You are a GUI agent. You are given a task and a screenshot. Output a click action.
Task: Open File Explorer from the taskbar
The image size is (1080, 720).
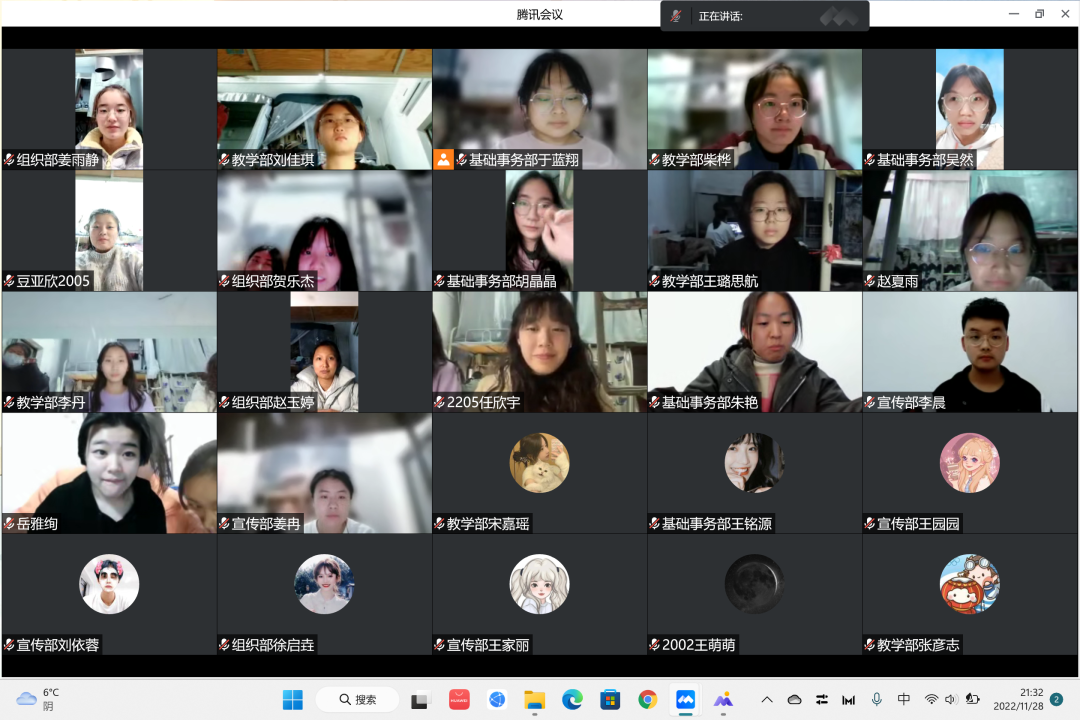point(535,700)
